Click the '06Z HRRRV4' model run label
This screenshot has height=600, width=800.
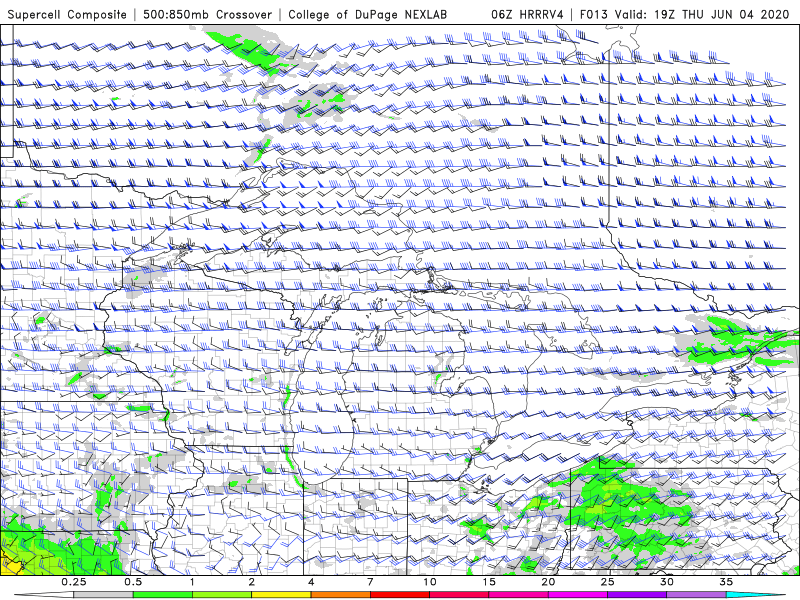click(x=528, y=14)
